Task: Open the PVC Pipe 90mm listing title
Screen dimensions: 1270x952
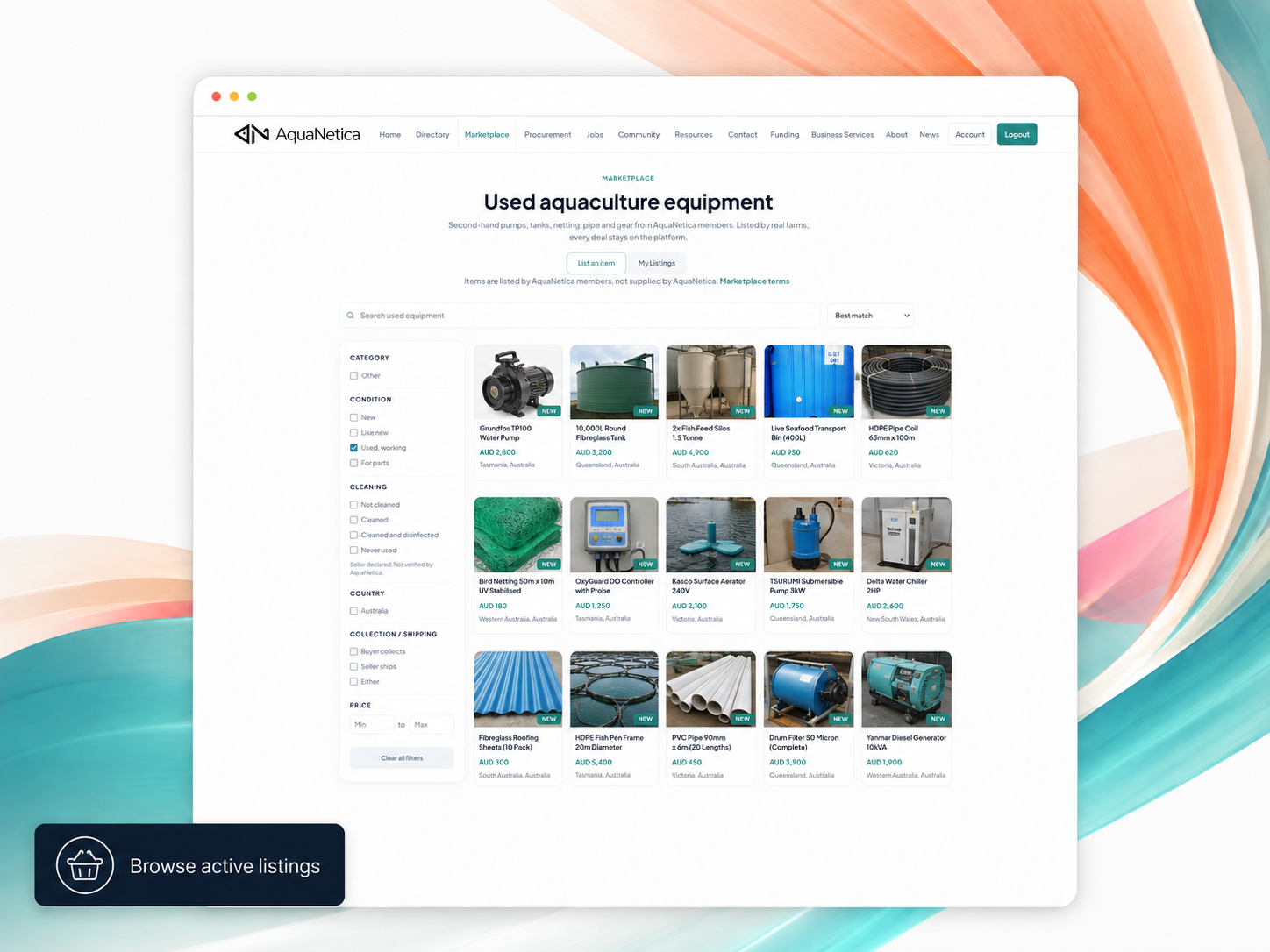Action: click(x=702, y=742)
